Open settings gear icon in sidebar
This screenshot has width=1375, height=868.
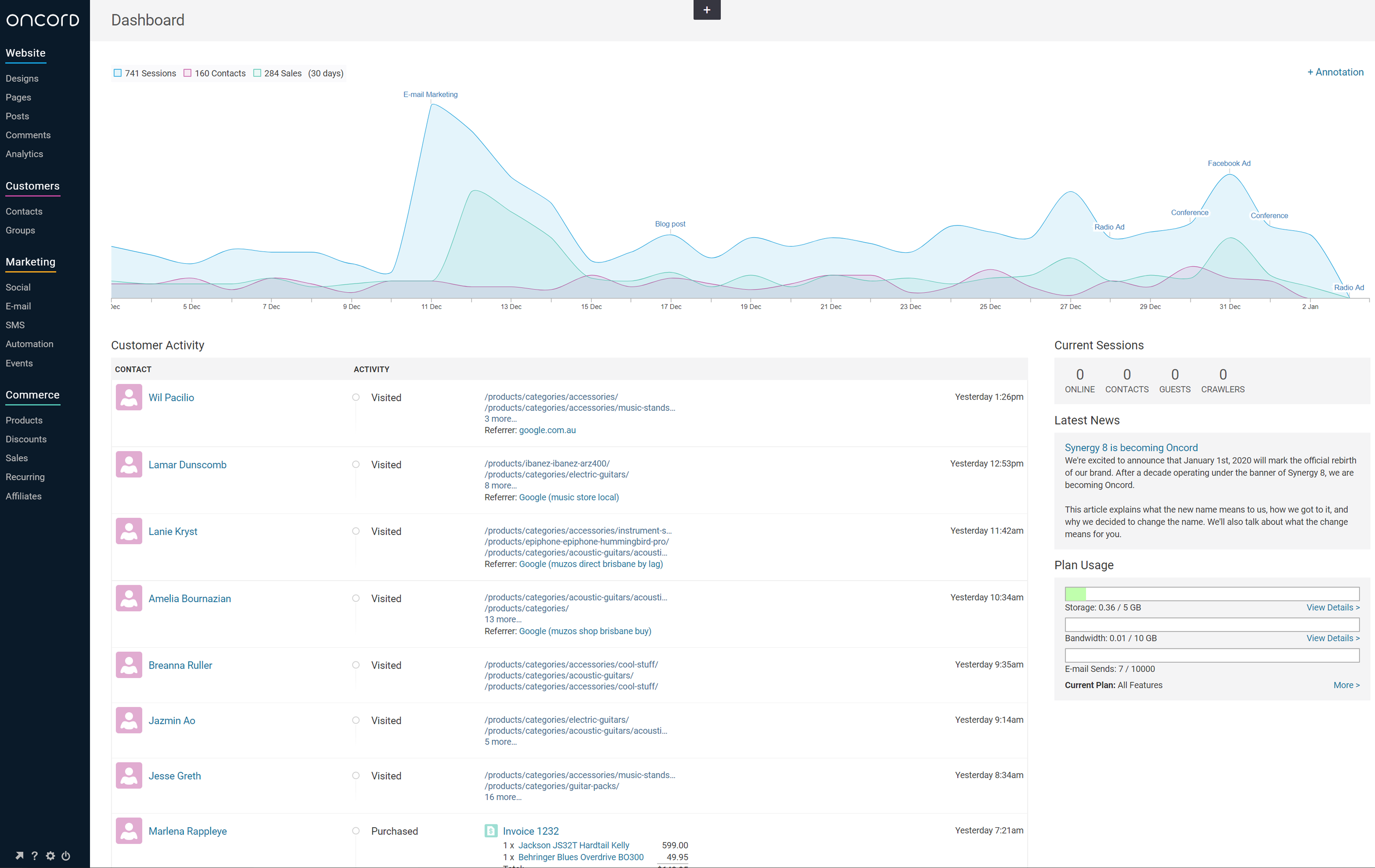tap(50, 856)
